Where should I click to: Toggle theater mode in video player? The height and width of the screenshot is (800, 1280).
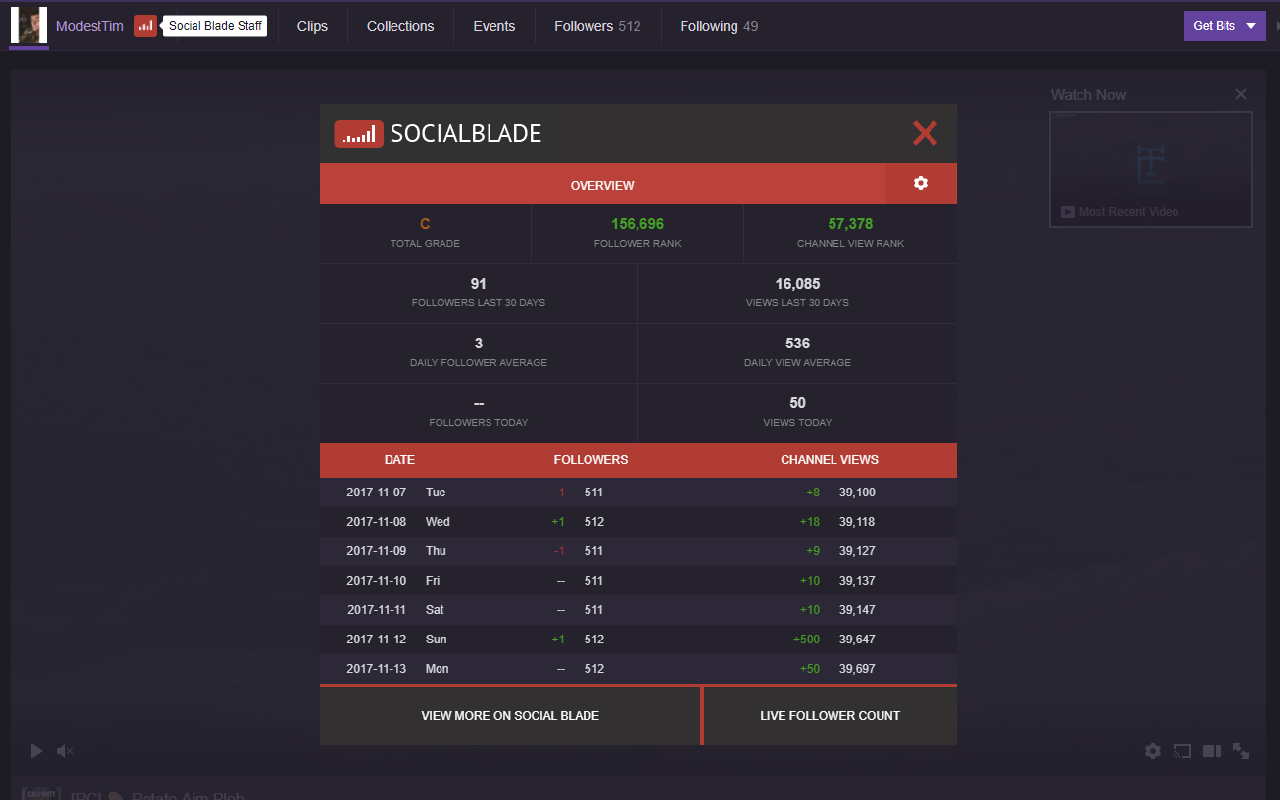[1211, 751]
